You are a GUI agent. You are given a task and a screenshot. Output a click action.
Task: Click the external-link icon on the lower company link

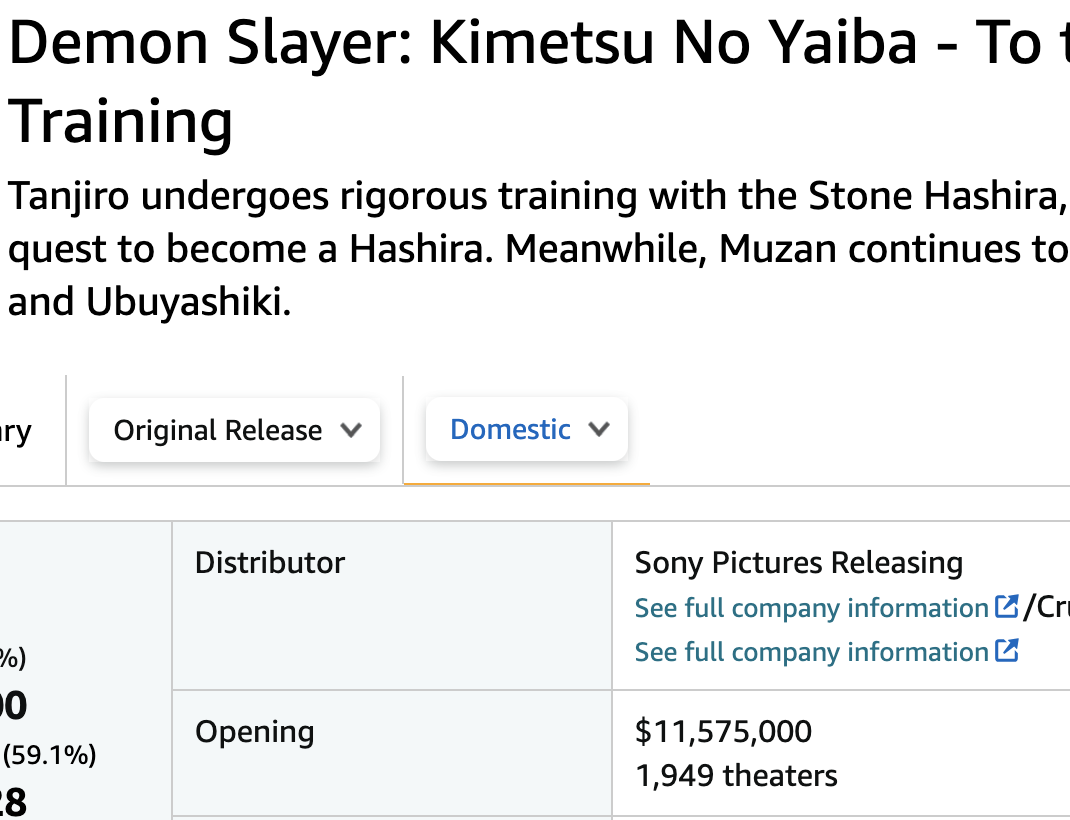point(1007,651)
